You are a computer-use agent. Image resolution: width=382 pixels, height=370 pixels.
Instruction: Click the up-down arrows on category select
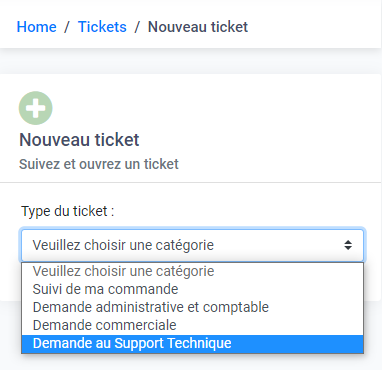pos(348,245)
